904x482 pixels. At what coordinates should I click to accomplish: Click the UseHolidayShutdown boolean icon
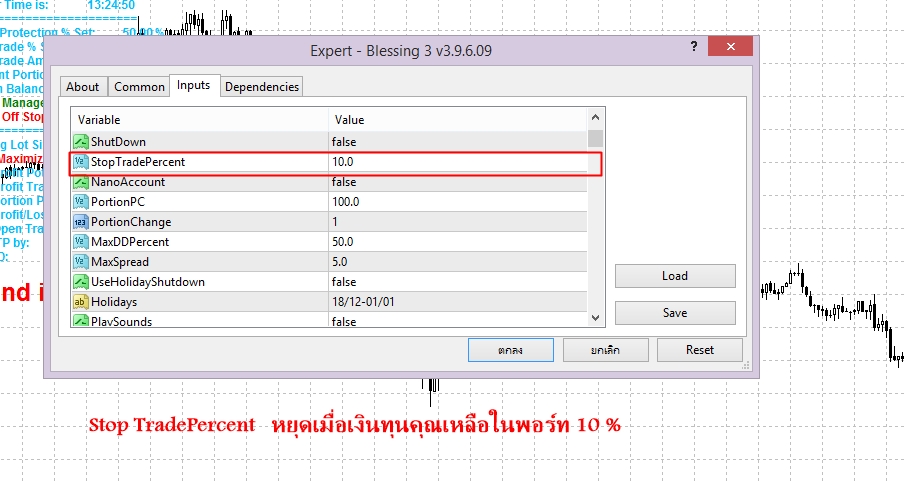(x=81, y=282)
